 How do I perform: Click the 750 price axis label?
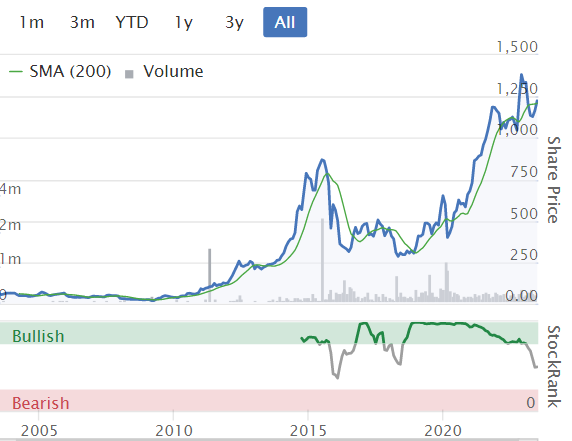(x=524, y=172)
